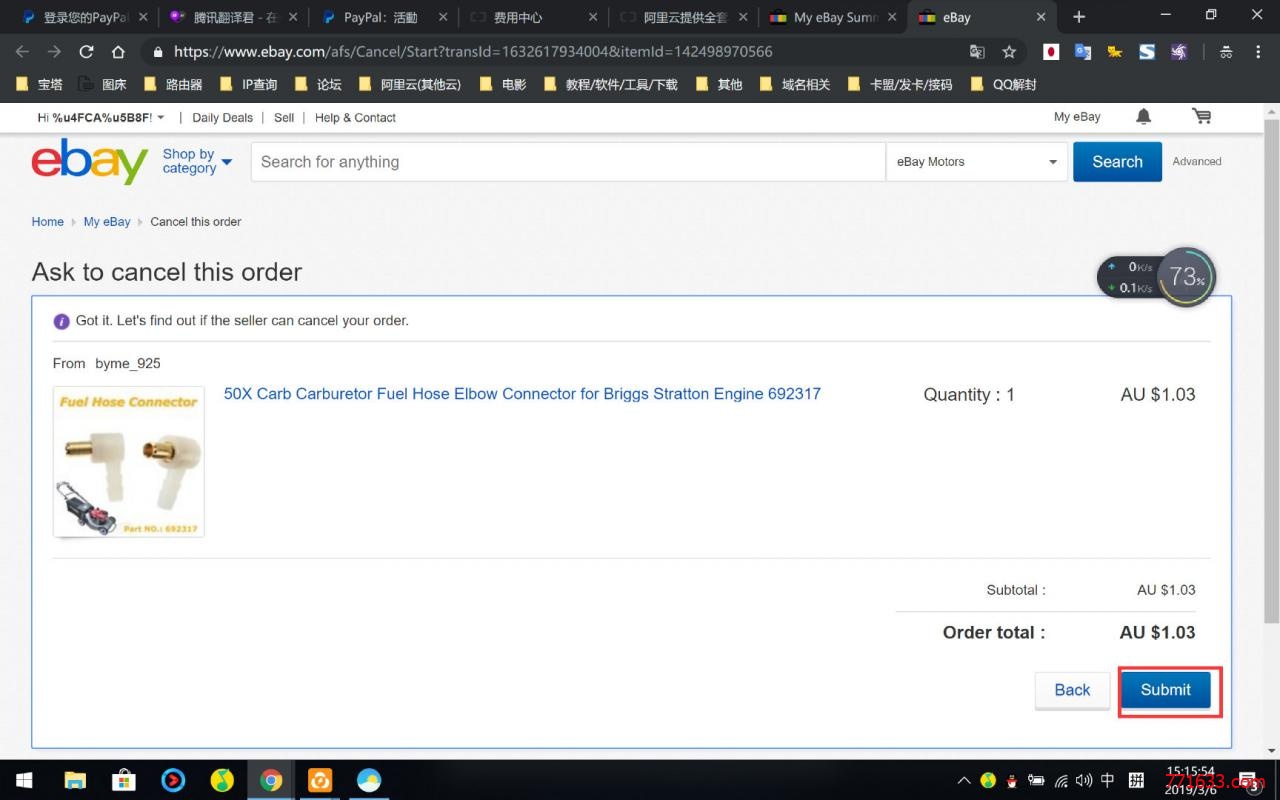Screen dimensions: 1280x800
Task: Click the Chrome icon in the taskbar
Action: pos(271,780)
